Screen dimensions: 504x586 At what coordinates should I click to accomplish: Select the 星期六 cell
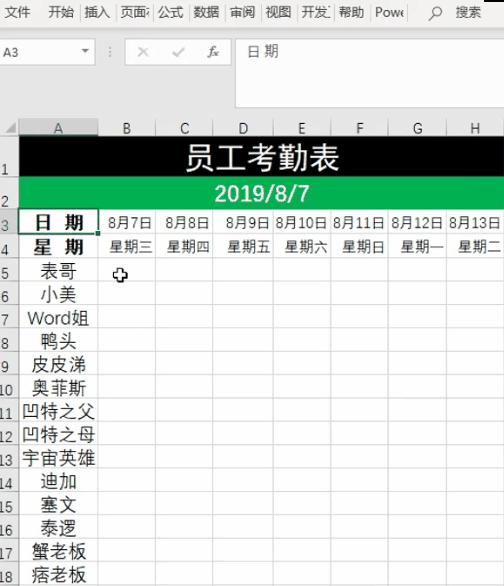tap(302, 246)
